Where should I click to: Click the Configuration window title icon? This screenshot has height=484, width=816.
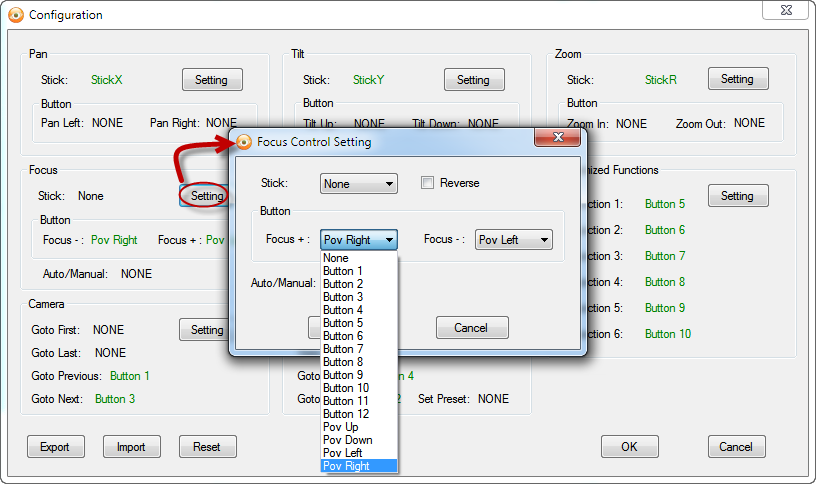pyautogui.click(x=16, y=15)
